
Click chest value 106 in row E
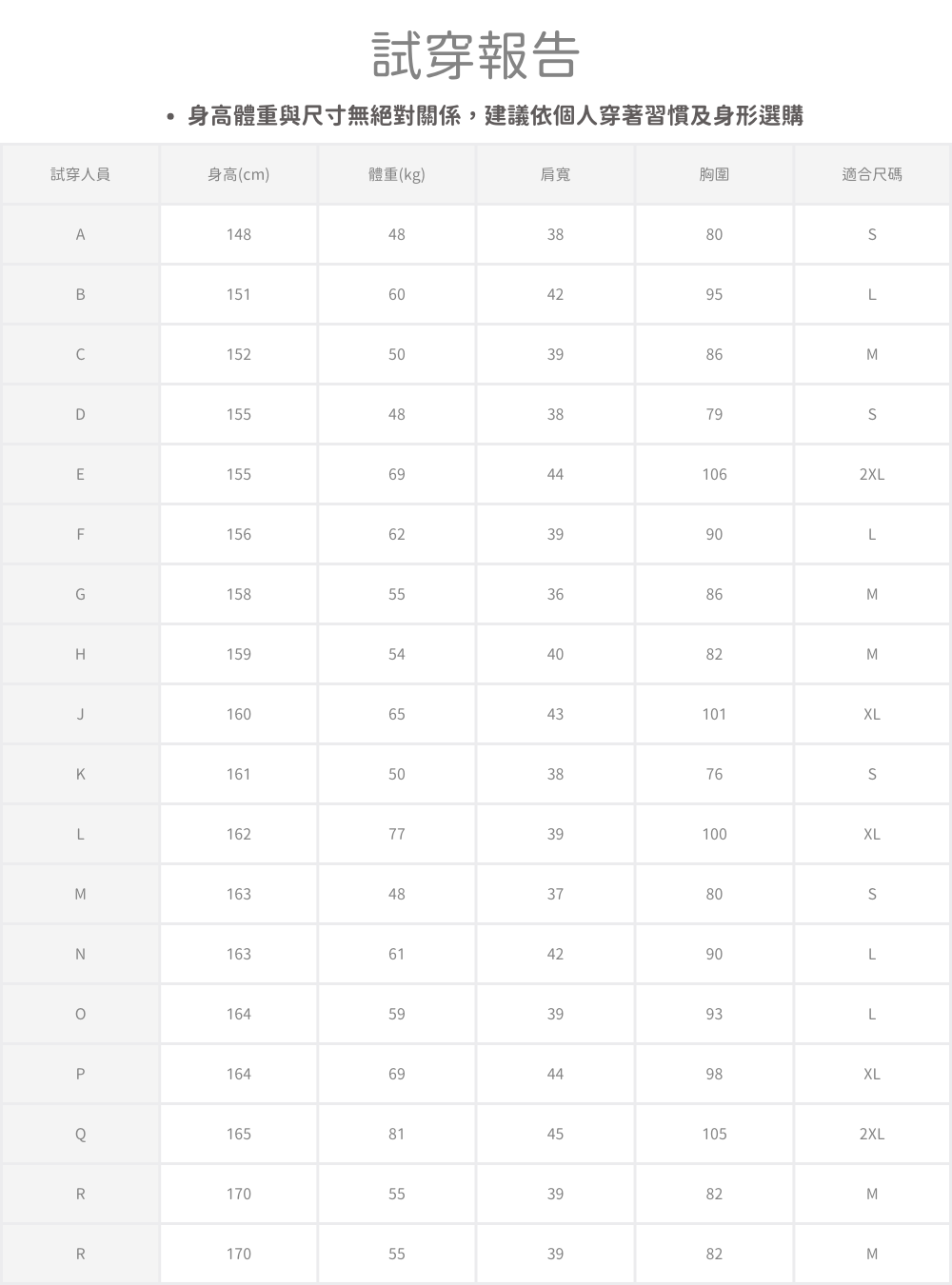(714, 474)
